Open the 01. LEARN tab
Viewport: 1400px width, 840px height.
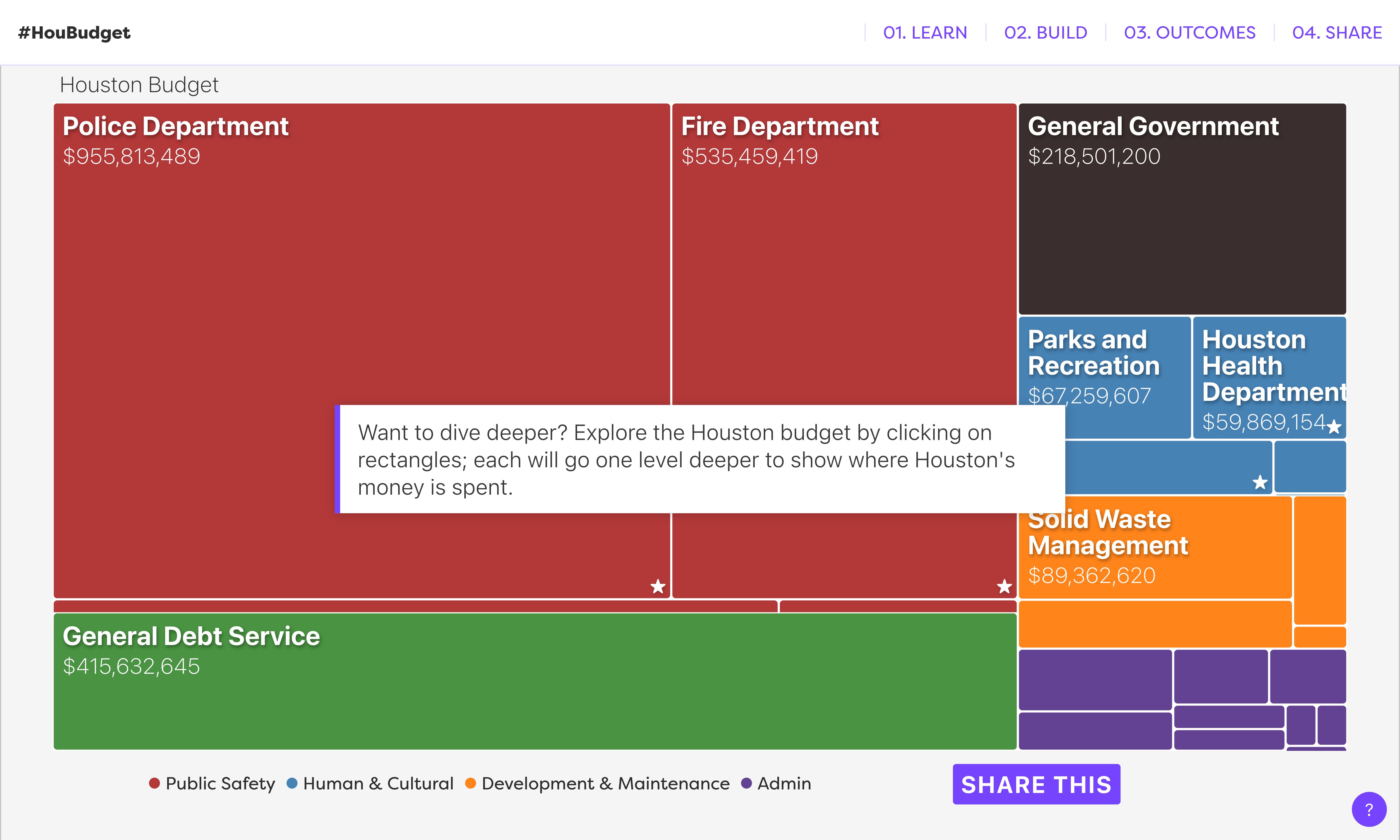(925, 33)
